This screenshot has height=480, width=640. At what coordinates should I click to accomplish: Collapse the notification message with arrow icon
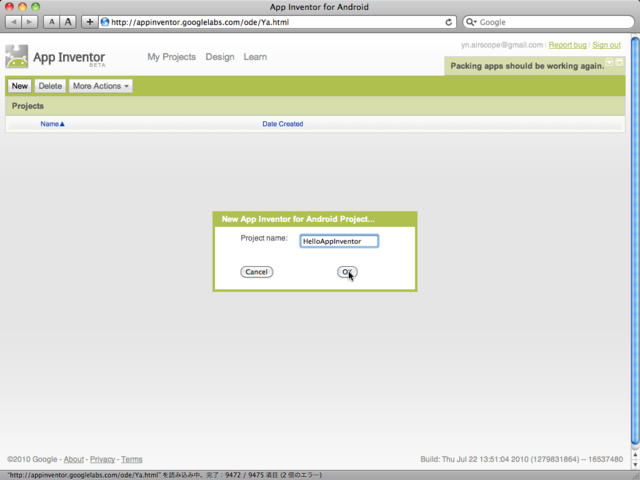pos(609,62)
